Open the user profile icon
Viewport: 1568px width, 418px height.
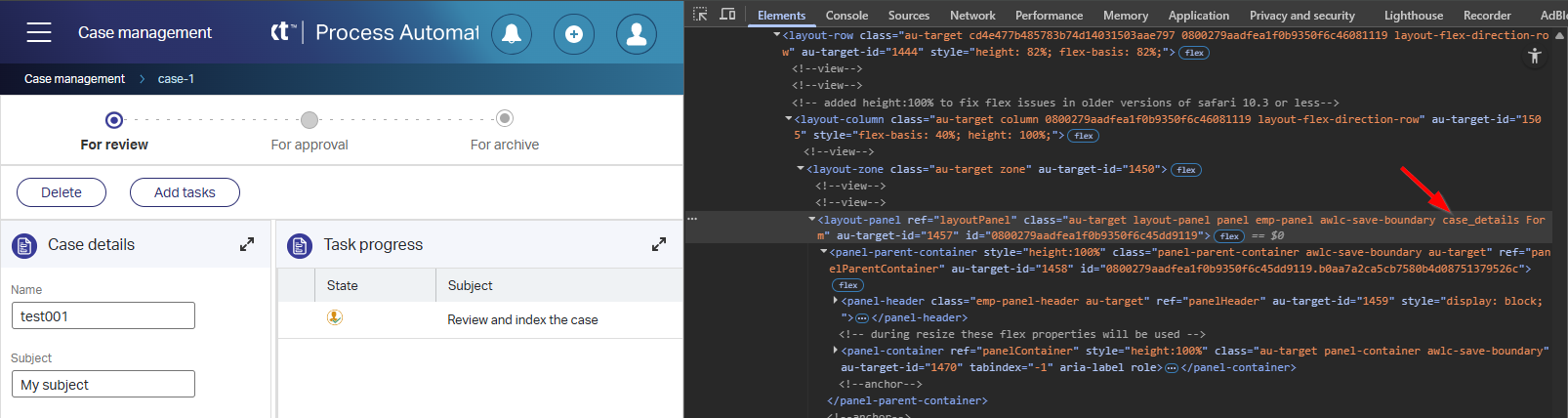point(637,34)
